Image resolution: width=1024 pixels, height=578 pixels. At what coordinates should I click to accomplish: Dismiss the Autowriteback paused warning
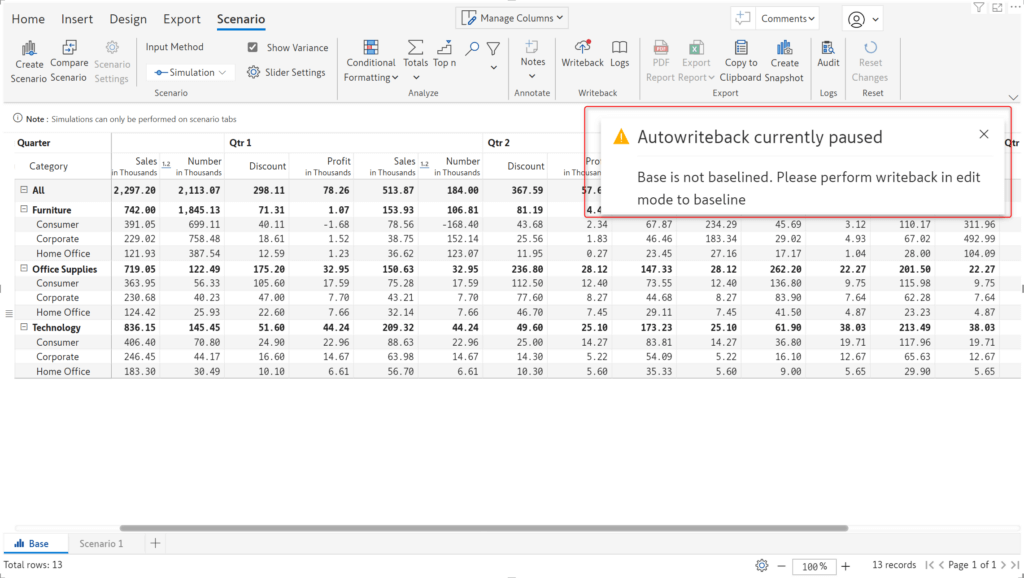(983, 133)
